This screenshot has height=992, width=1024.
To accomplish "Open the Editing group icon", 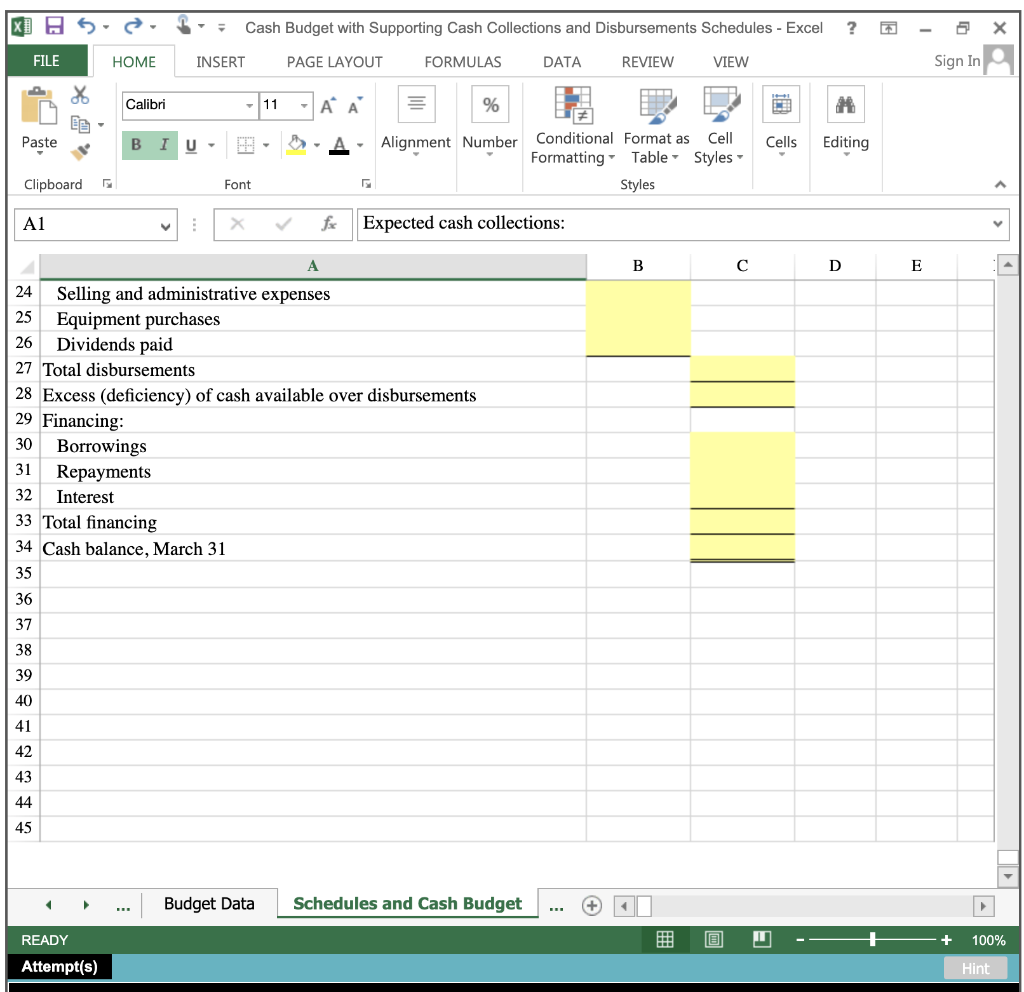I will click(845, 120).
